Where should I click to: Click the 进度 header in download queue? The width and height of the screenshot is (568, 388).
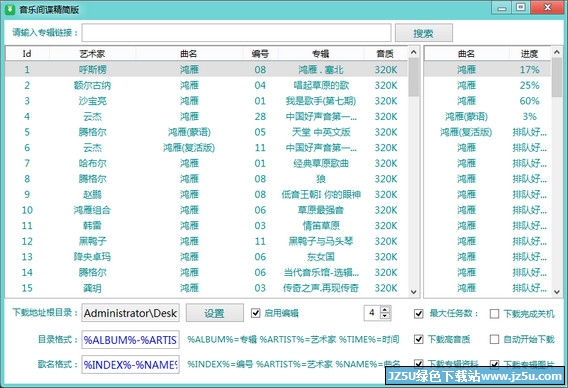(x=529, y=54)
